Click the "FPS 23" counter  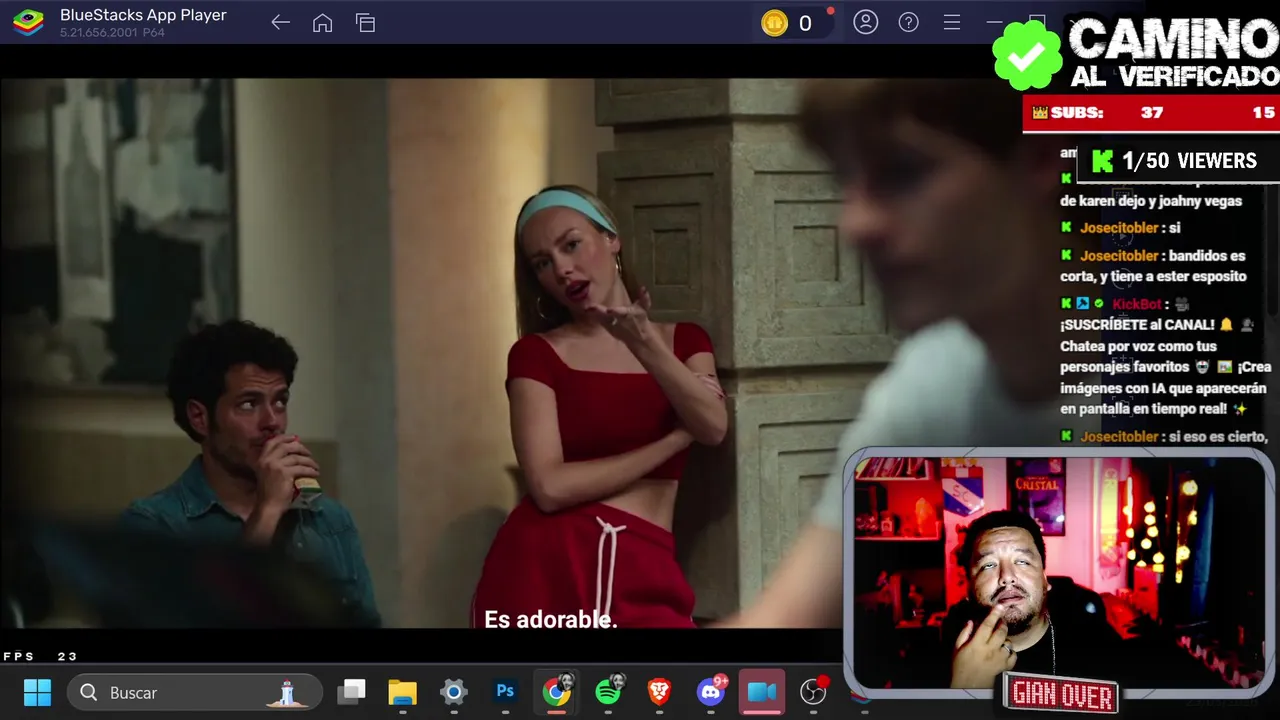click(40, 656)
